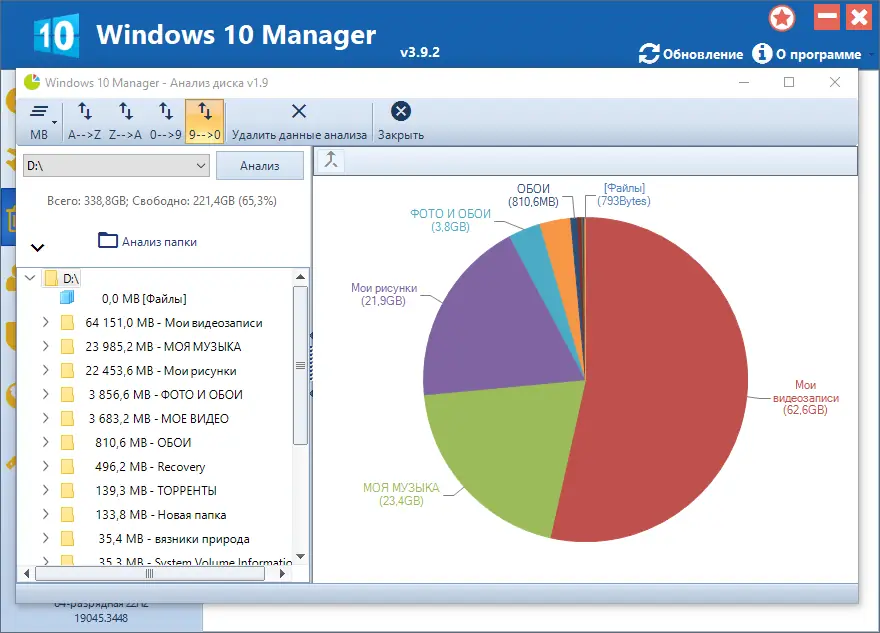Click disk total/free space summary text
Screen dimensions: 880x633
coord(162,201)
